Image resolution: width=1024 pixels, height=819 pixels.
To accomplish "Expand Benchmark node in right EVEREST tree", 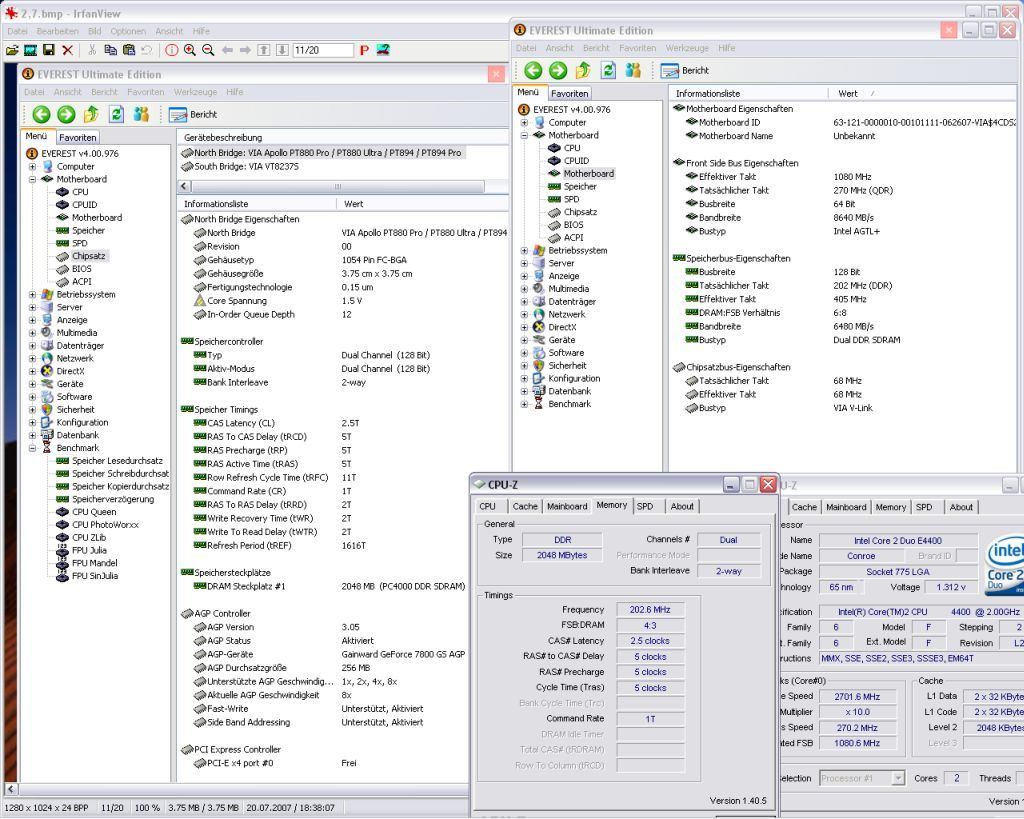I will click(524, 404).
